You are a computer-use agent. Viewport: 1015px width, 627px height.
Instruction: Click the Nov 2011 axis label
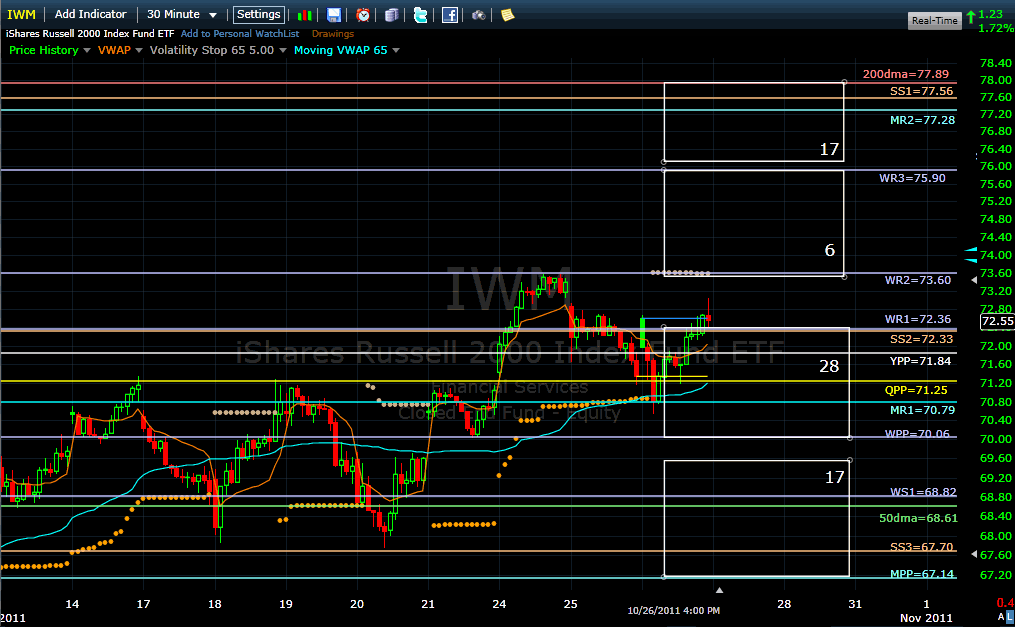tap(926, 618)
